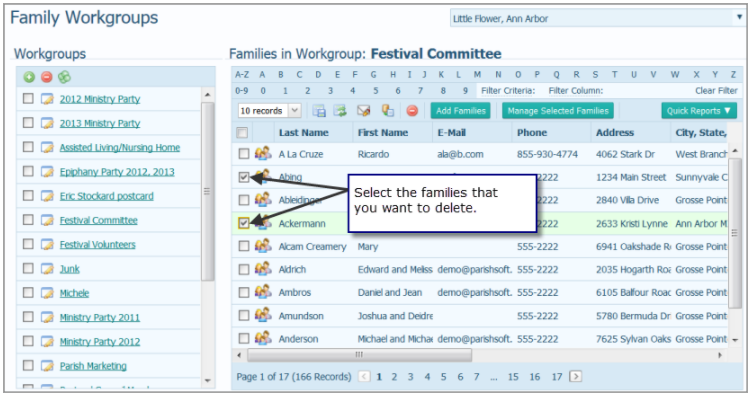Viewport: 749px width, 394px height.
Task: Expand the Quick Reports dropdown
Action: tap(699, 111)
